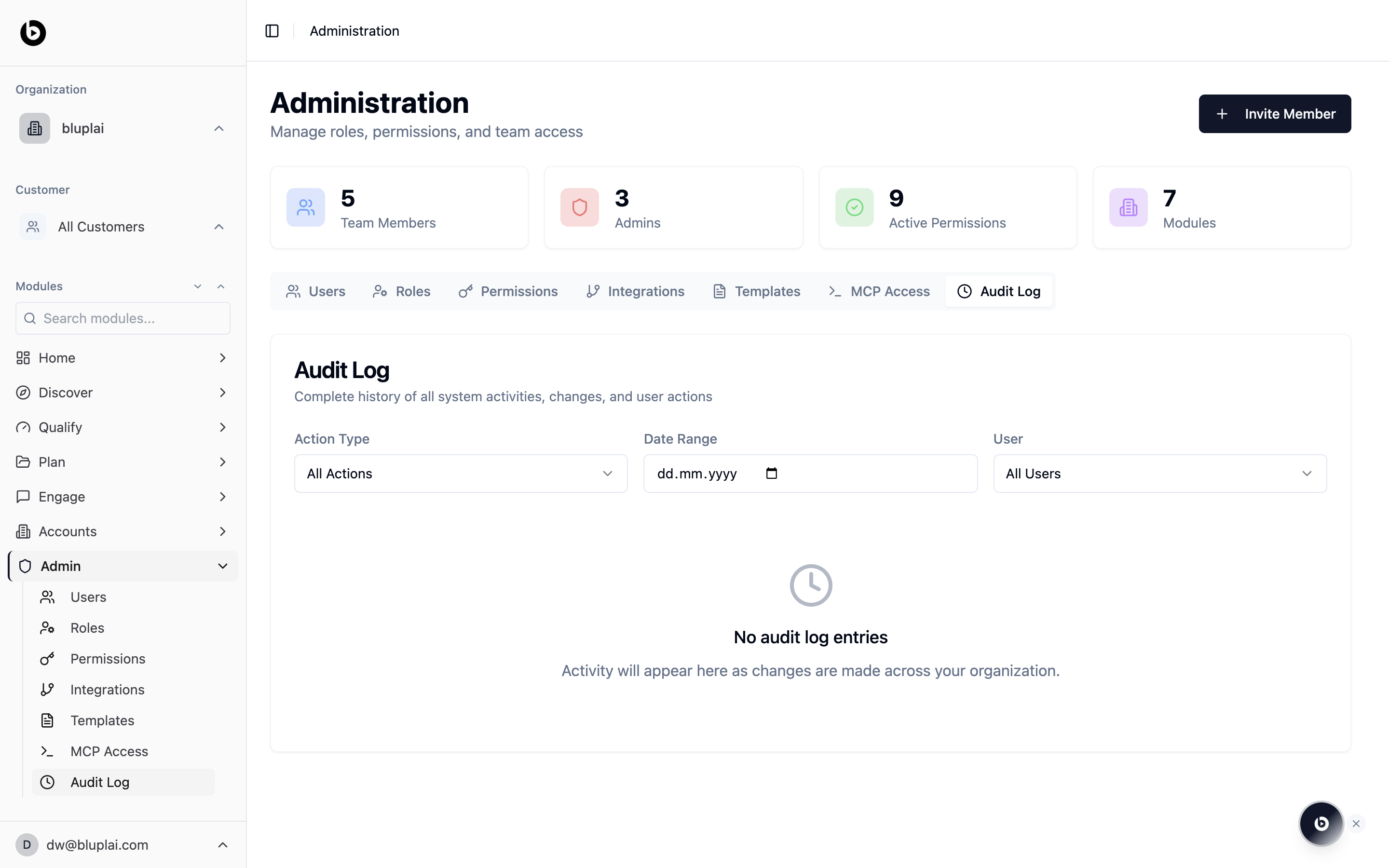
Task: Click the Active Permissions checkmark icon
Action: (854, 207)
